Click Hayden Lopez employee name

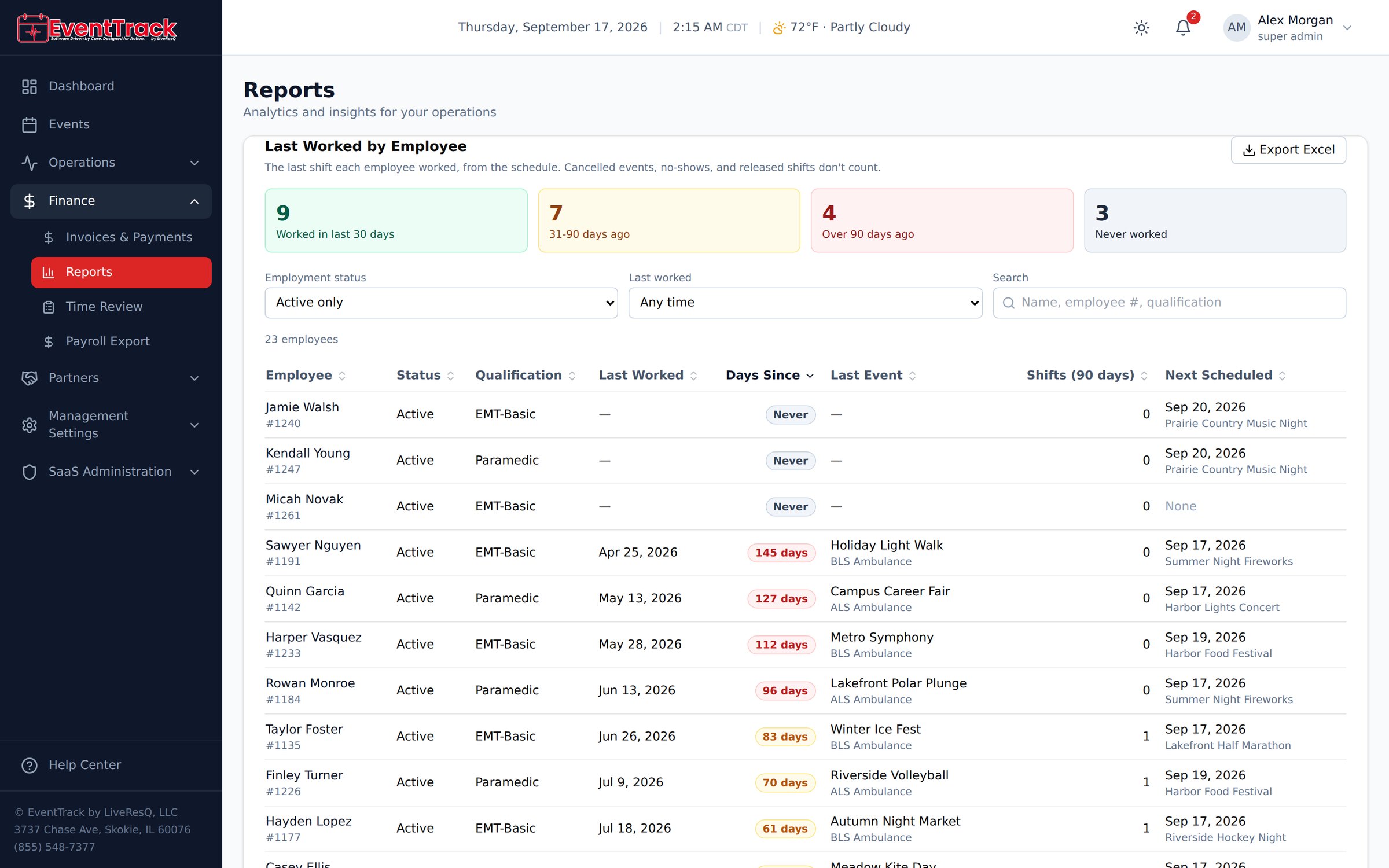[308, 822]
